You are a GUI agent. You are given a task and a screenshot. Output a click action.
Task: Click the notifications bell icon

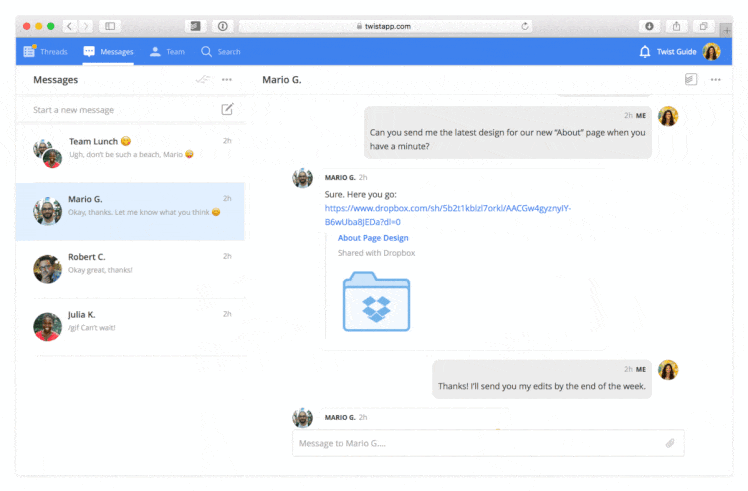pos(644,52)
